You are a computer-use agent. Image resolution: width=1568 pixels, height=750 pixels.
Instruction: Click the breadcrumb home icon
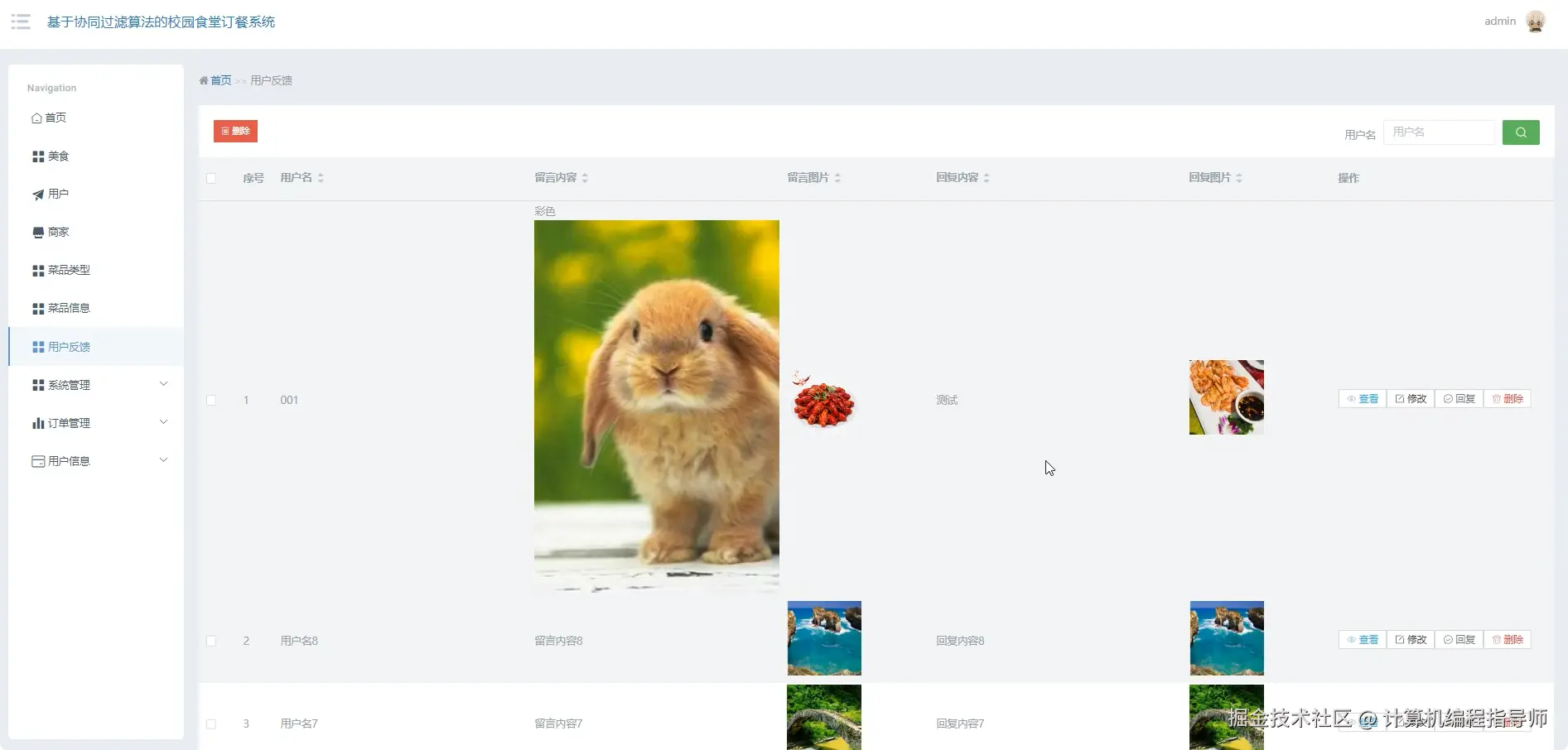(203, 80)
